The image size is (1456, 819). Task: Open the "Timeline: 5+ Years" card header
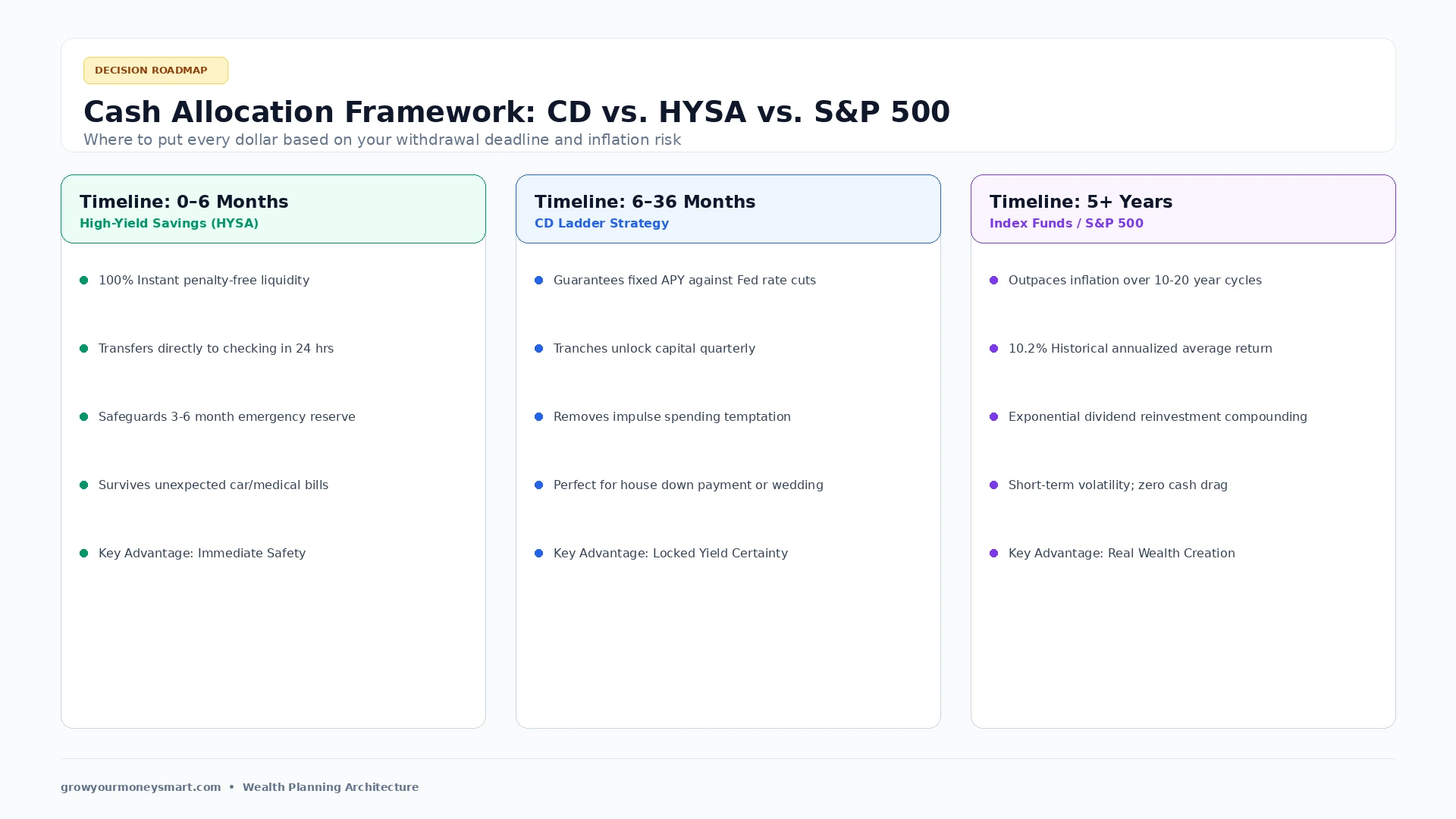point(1183,209)
